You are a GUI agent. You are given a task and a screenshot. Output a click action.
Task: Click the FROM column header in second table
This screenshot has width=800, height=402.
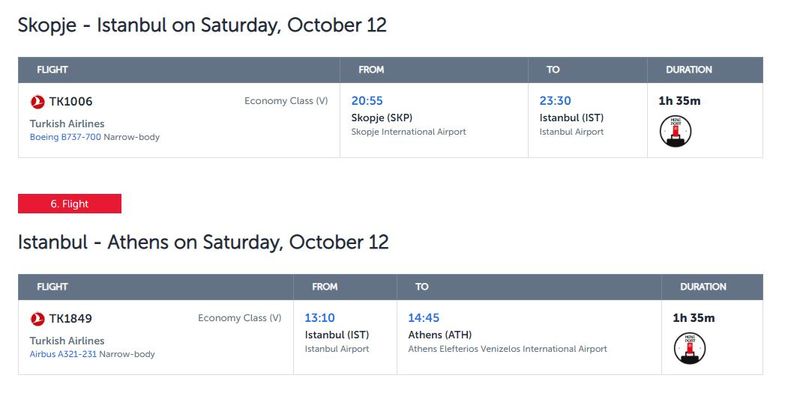324,287
